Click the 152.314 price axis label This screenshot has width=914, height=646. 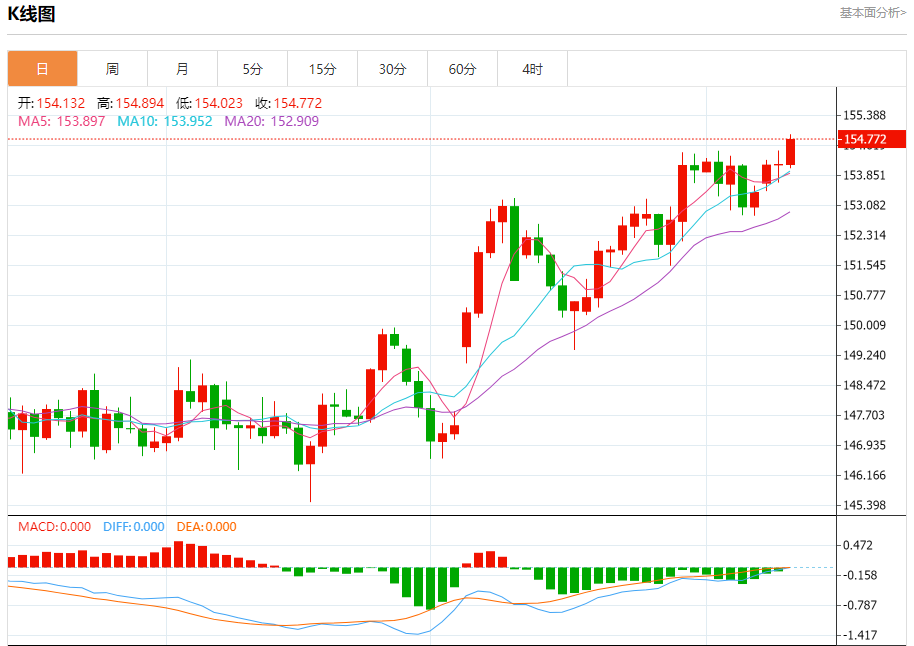(864, 236)
